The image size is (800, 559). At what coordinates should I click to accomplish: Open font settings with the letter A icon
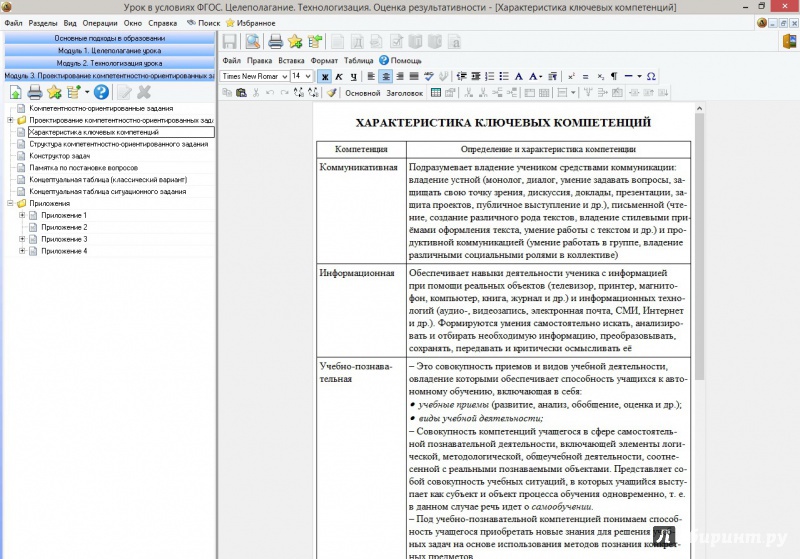(518, 77)
